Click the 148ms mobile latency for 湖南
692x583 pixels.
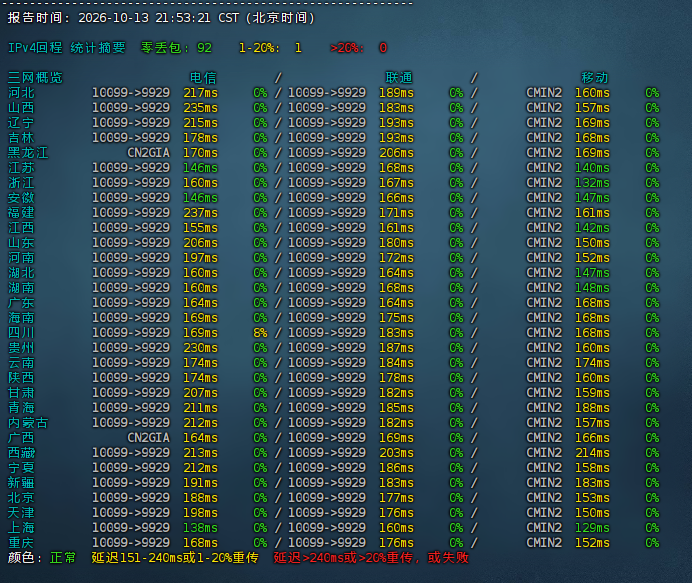[x=592, y=288]
